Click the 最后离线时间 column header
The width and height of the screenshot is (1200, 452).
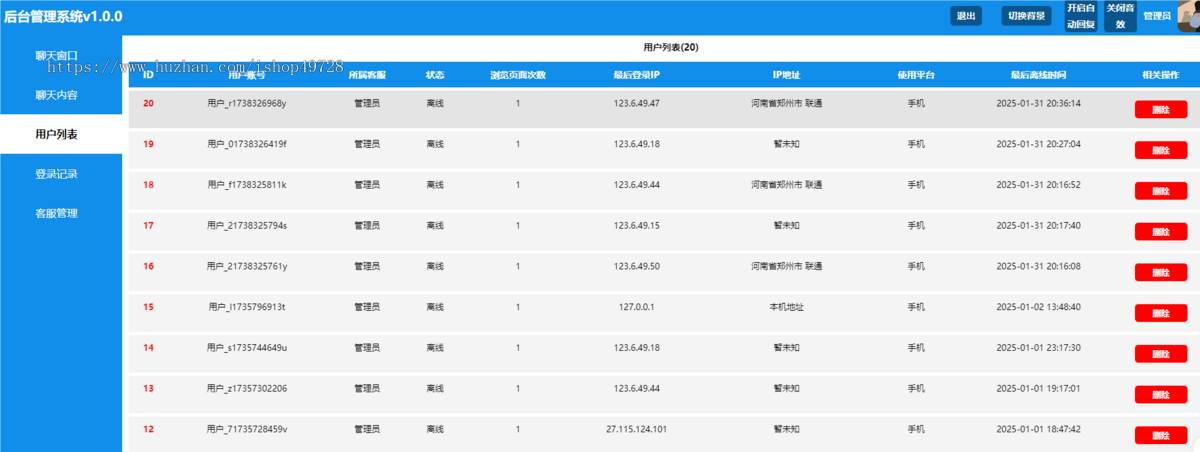(1038, 75)
